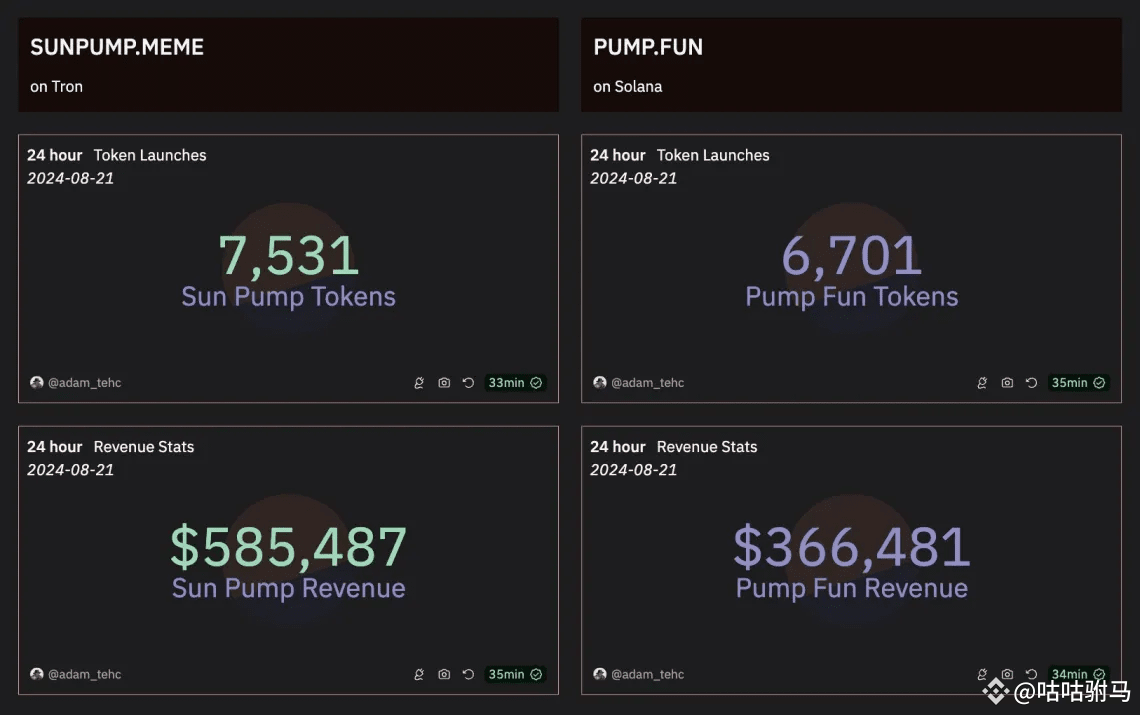Open the @adam_tehc profile under Pump Fun Tokens
1140x715 pixels.
coord(647,383)
